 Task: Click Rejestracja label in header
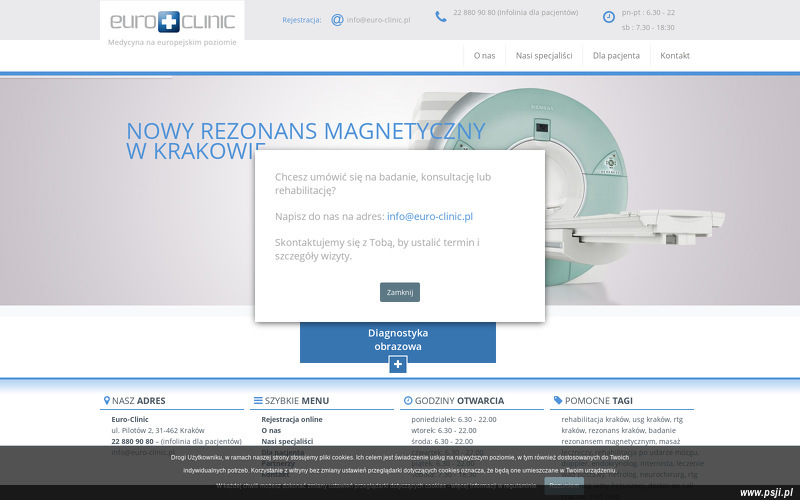coord(302,20)
